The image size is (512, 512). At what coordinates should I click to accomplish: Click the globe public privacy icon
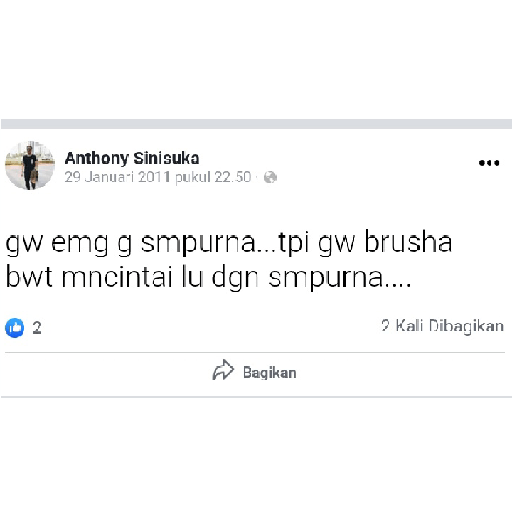point(270,177)
